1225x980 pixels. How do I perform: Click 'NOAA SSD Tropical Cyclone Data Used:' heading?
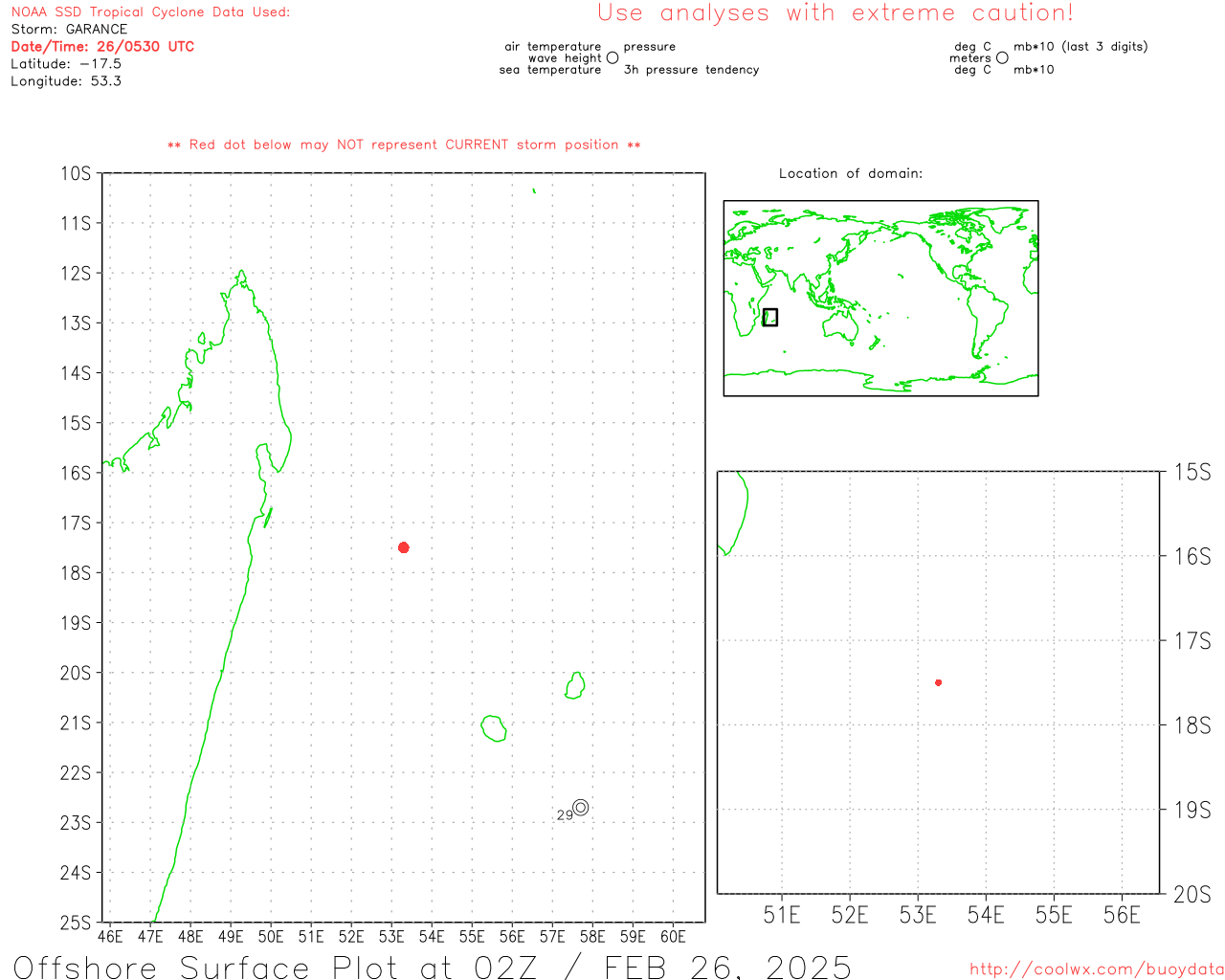(150, 11)
